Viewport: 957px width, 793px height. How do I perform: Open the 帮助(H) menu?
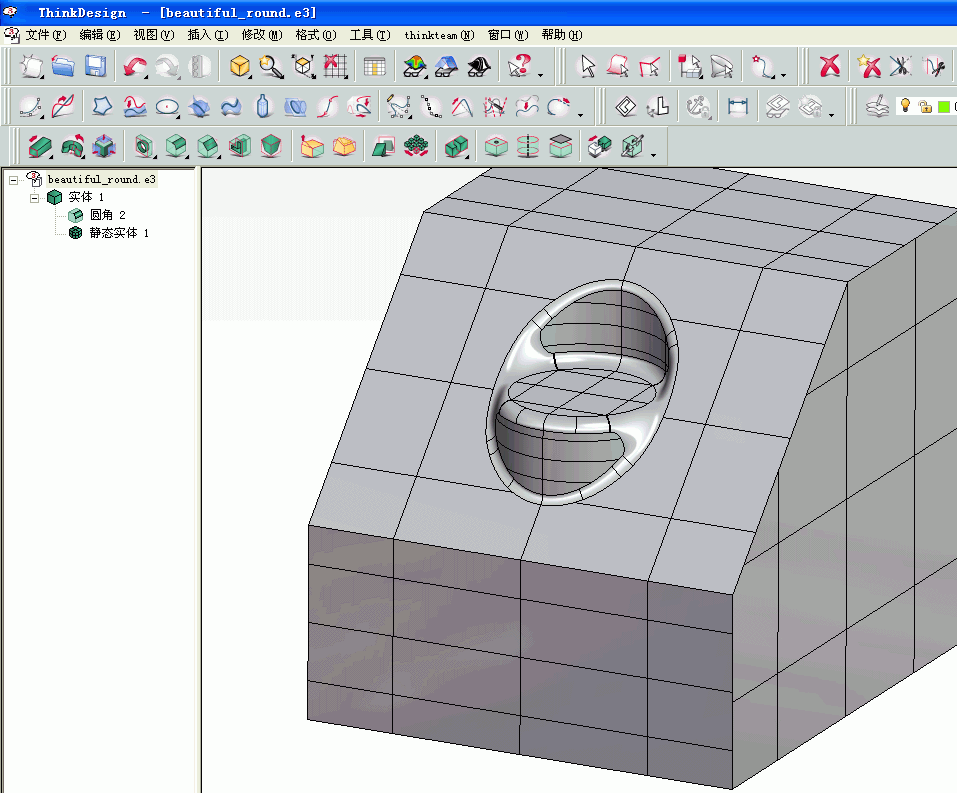click(x=562, y=35)
